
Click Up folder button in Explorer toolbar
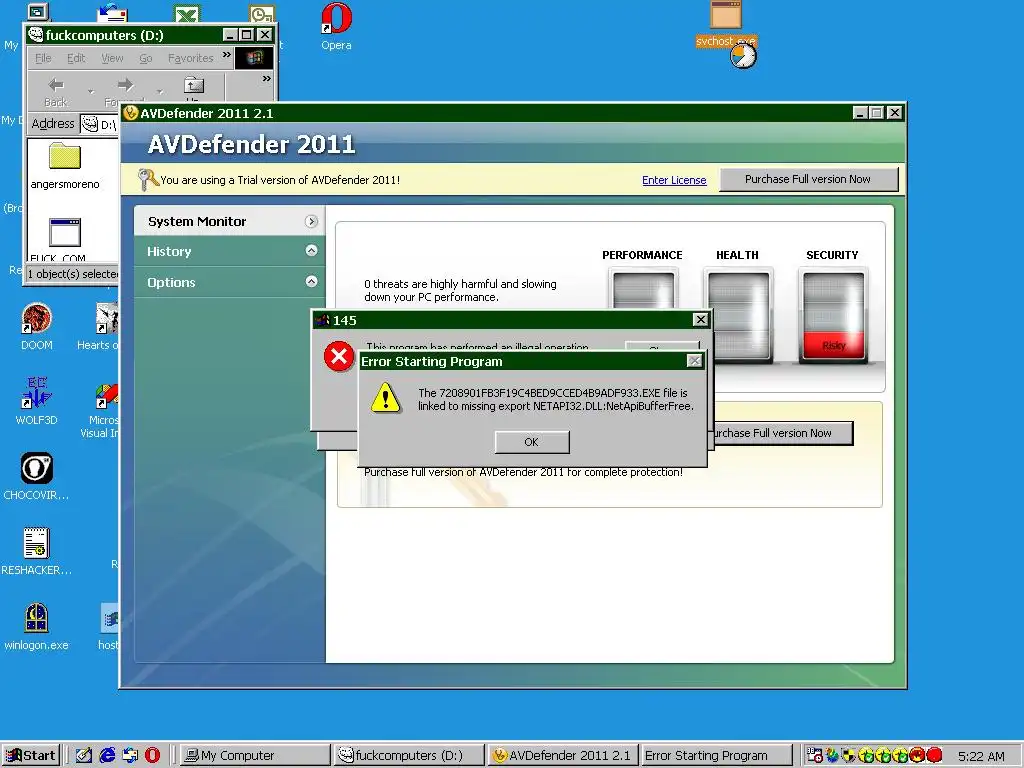tap(193, 89)
